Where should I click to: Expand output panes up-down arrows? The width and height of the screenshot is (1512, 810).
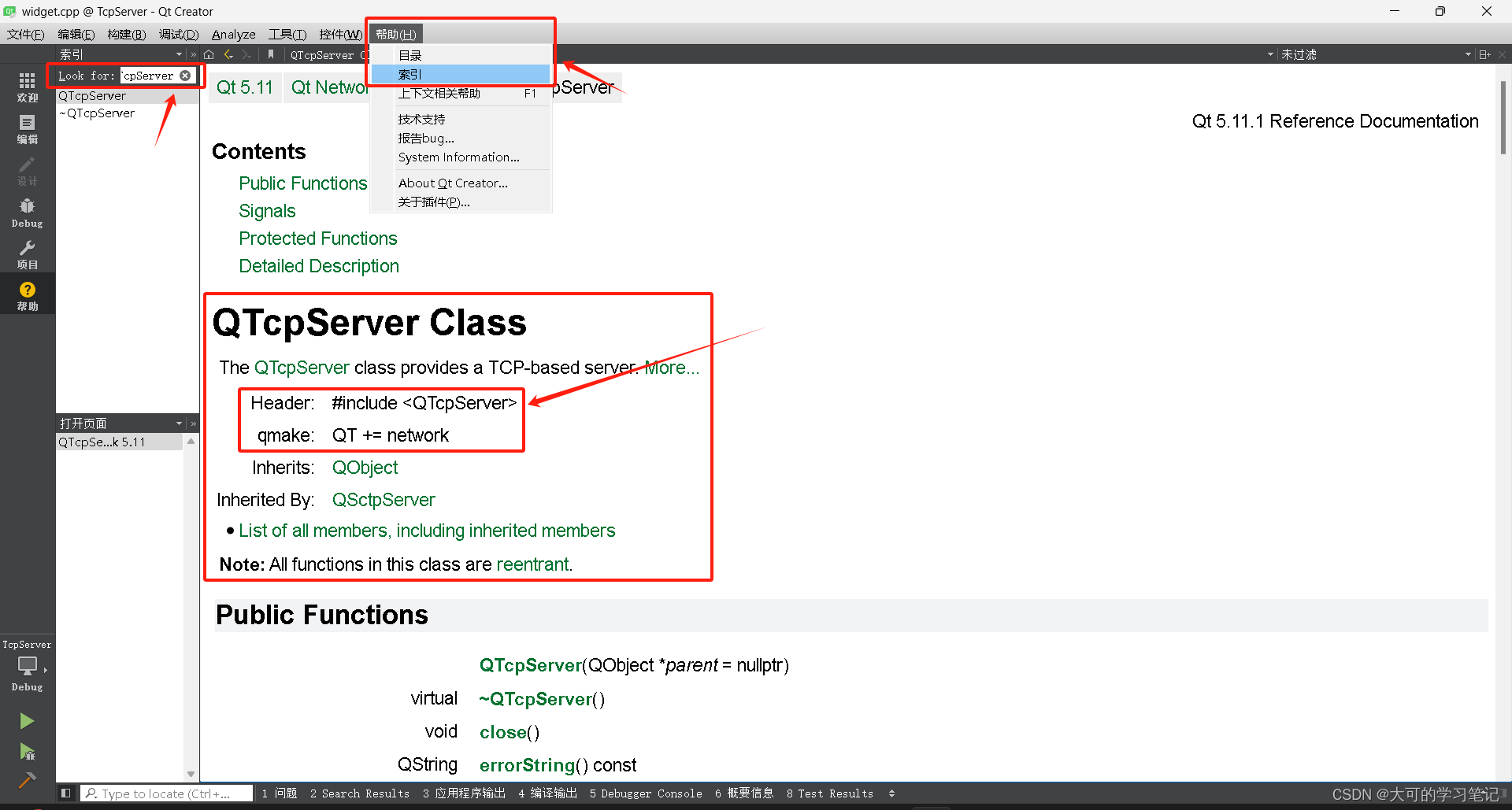pyautogui.click(x=891, y=793)
